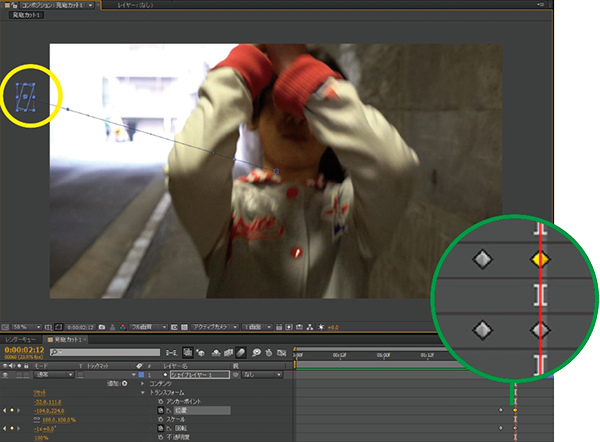Screen dimensions: 600x442
Task: Click the Reset Exposure icon
Action: coord(321,327)
